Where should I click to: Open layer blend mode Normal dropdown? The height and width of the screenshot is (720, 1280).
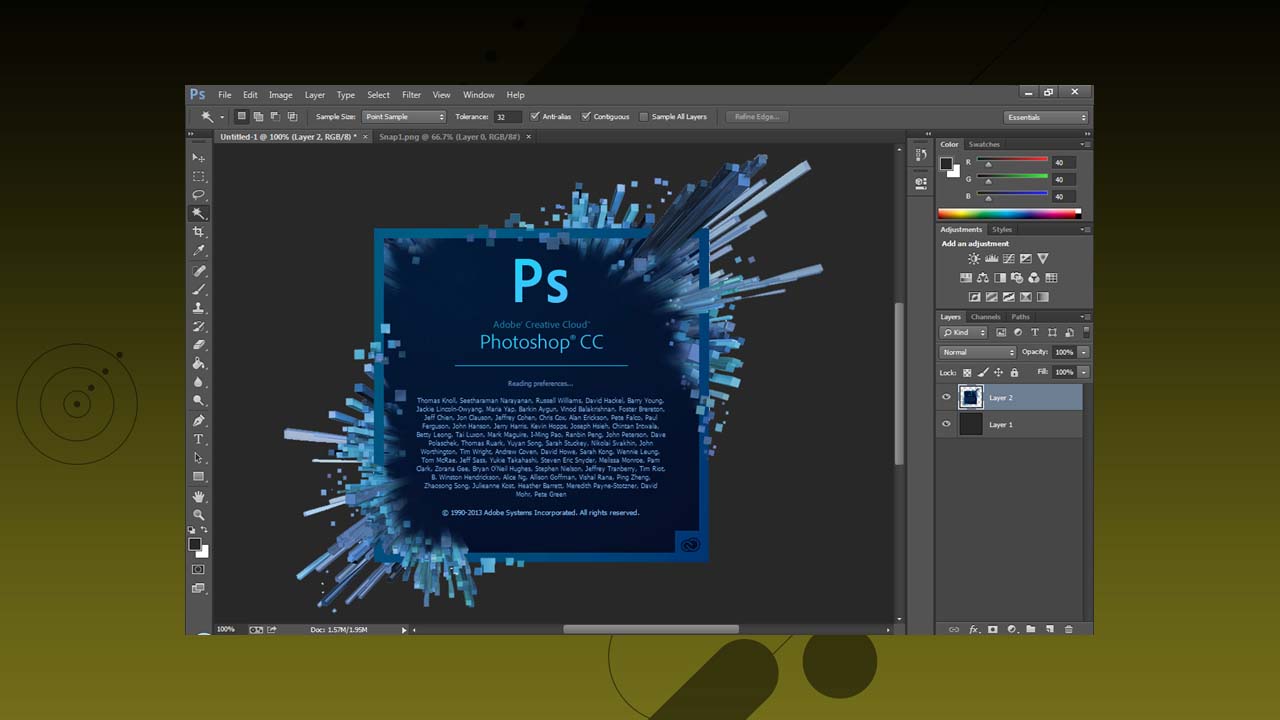click(x=978, y=352)
